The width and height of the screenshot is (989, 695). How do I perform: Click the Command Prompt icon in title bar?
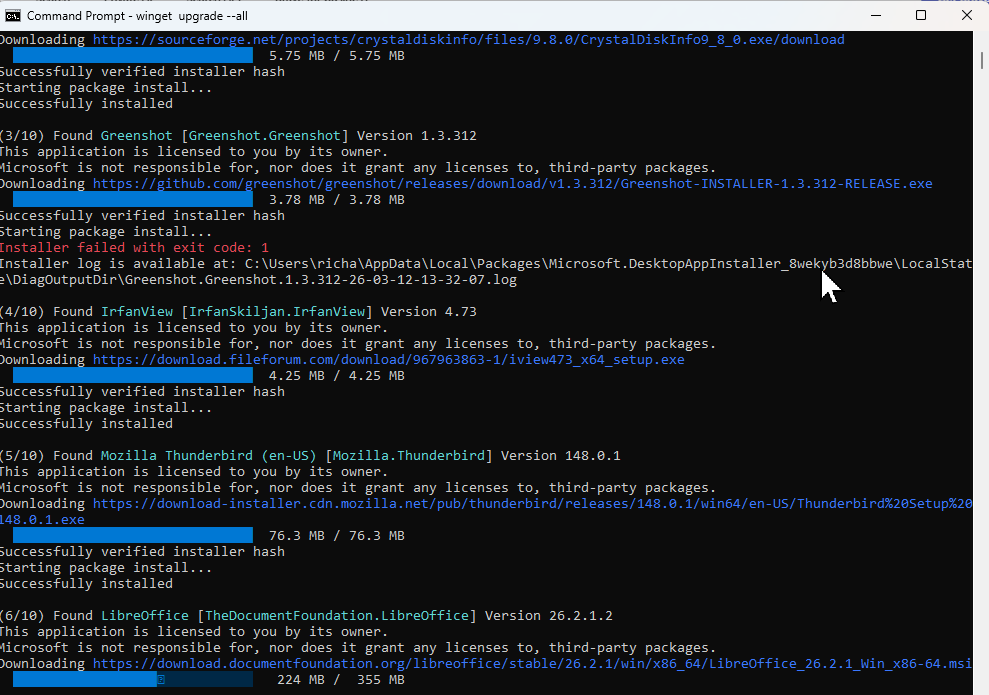[13, 16]
